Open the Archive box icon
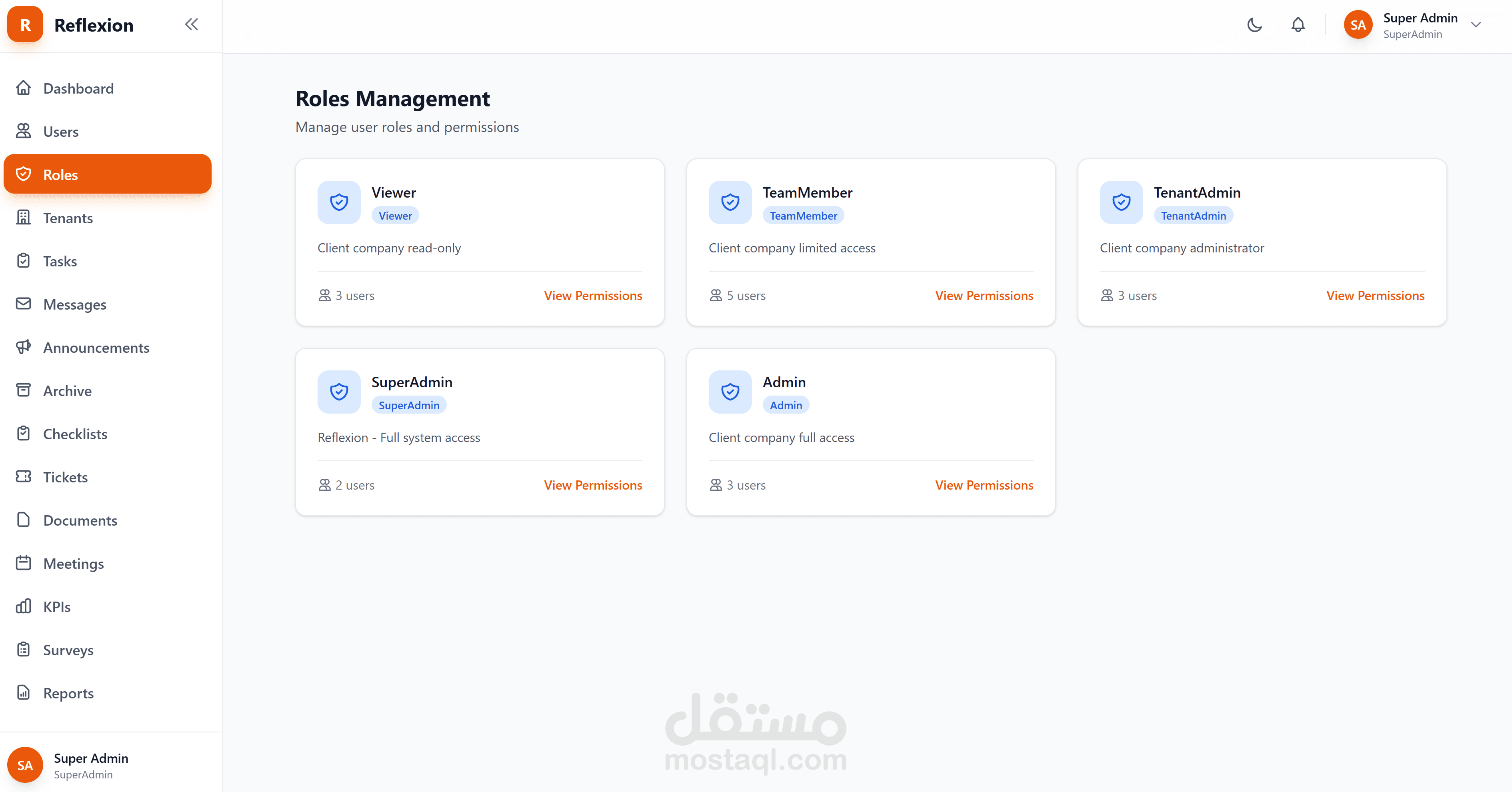The image size is (1512, 792). [x=24, y=390]
